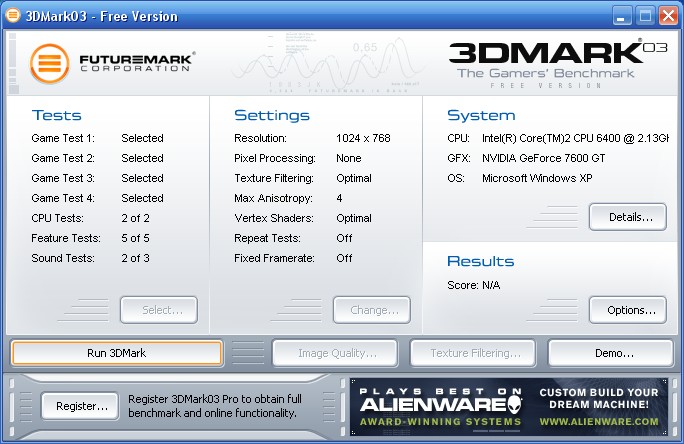Click the Register 3DMark03 Pro description text

coord(215,406)
